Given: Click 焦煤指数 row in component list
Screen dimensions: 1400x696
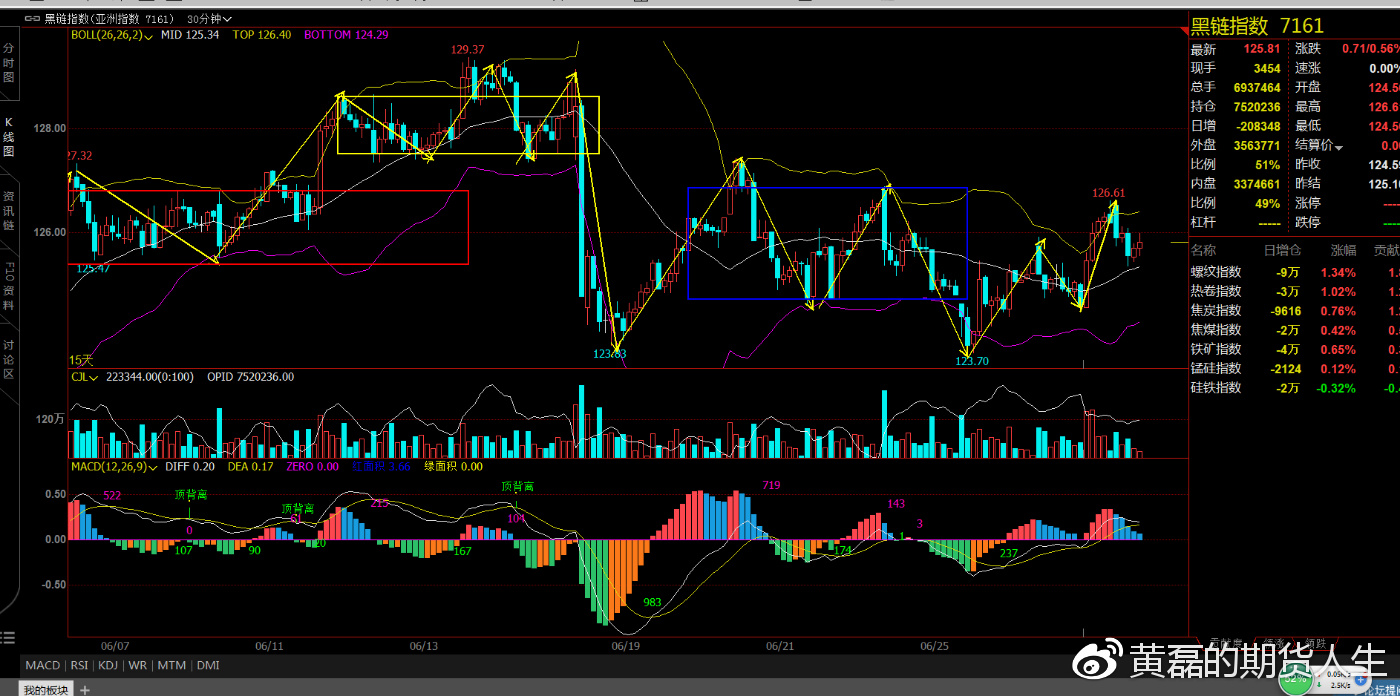Looking at the screenshot, I should pyautogui.click(x=1294, y=330).
